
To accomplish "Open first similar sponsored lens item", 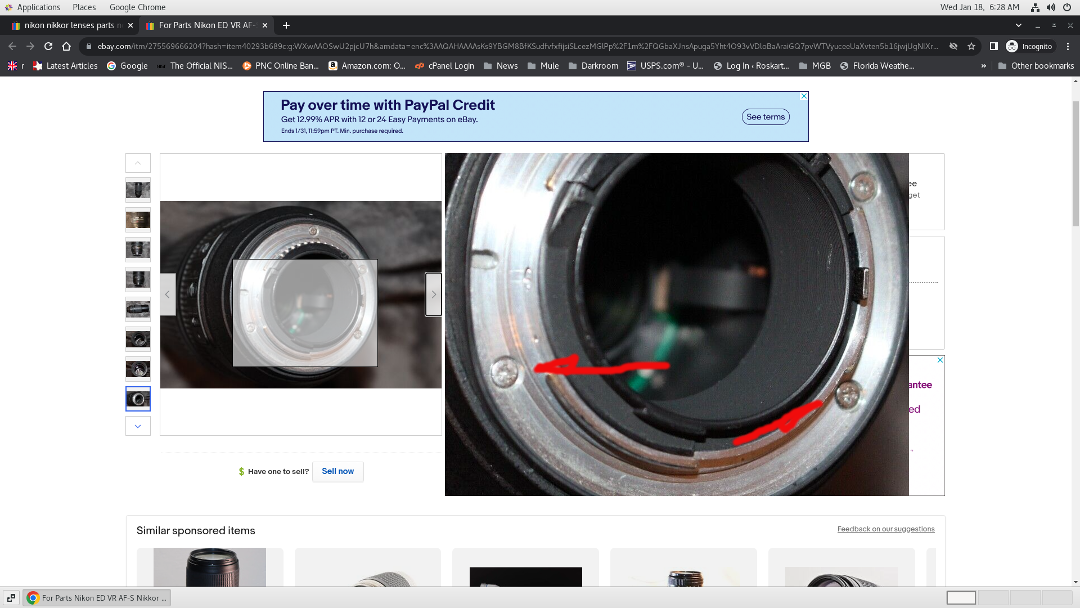I will [x=210, y=567].
